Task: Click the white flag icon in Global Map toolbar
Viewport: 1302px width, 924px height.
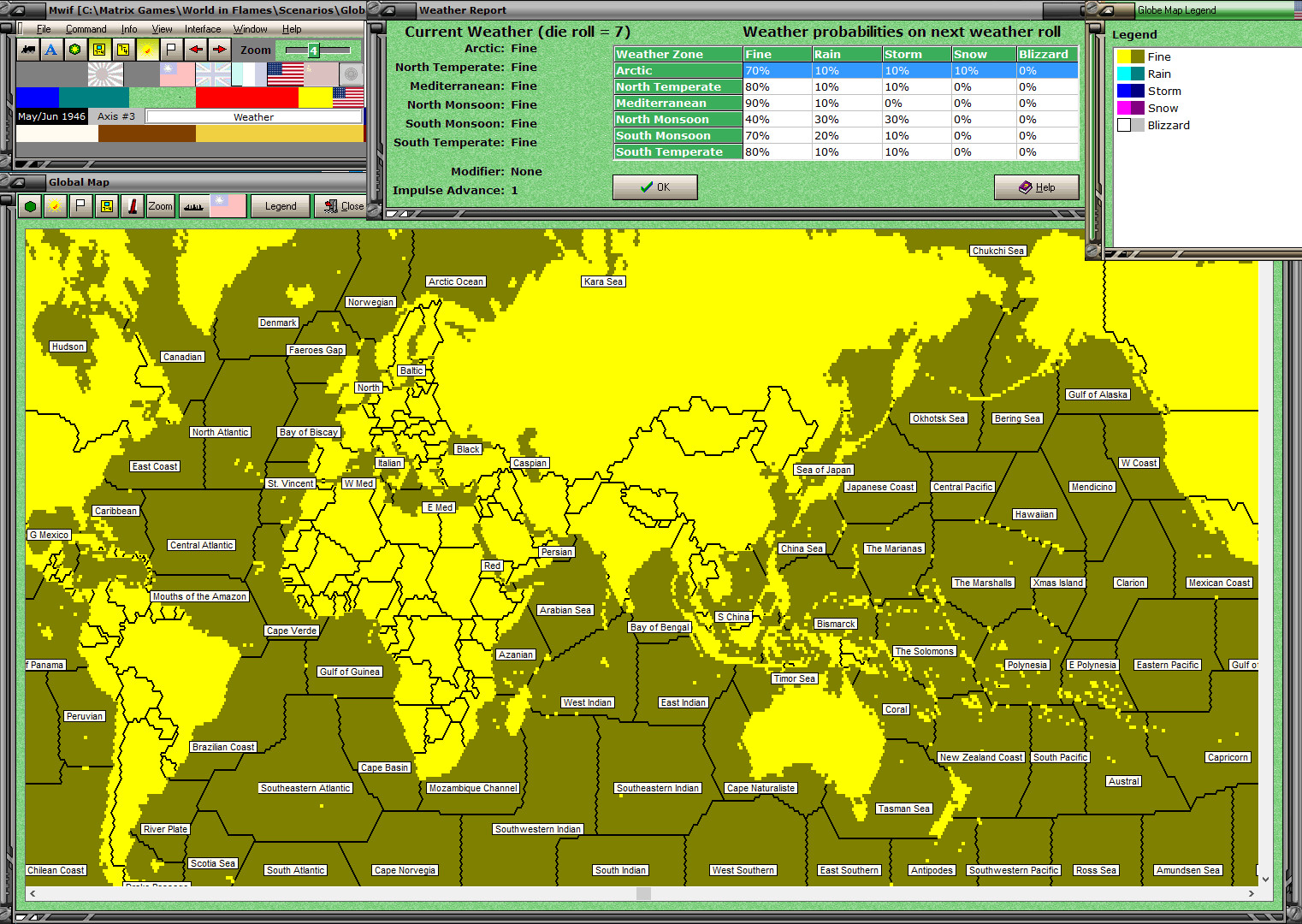Action: coord(80,206)
